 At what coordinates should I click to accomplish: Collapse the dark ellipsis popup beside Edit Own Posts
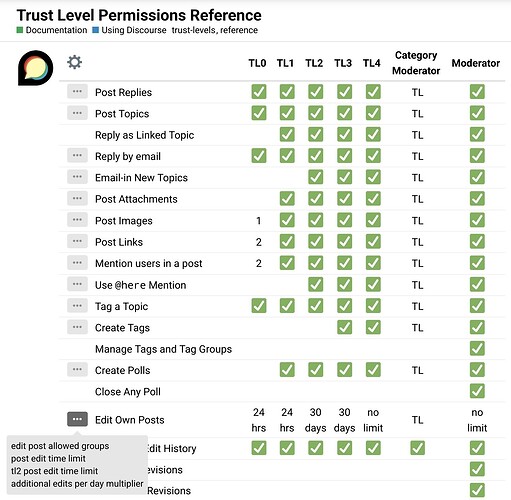(x=77, y=419)
